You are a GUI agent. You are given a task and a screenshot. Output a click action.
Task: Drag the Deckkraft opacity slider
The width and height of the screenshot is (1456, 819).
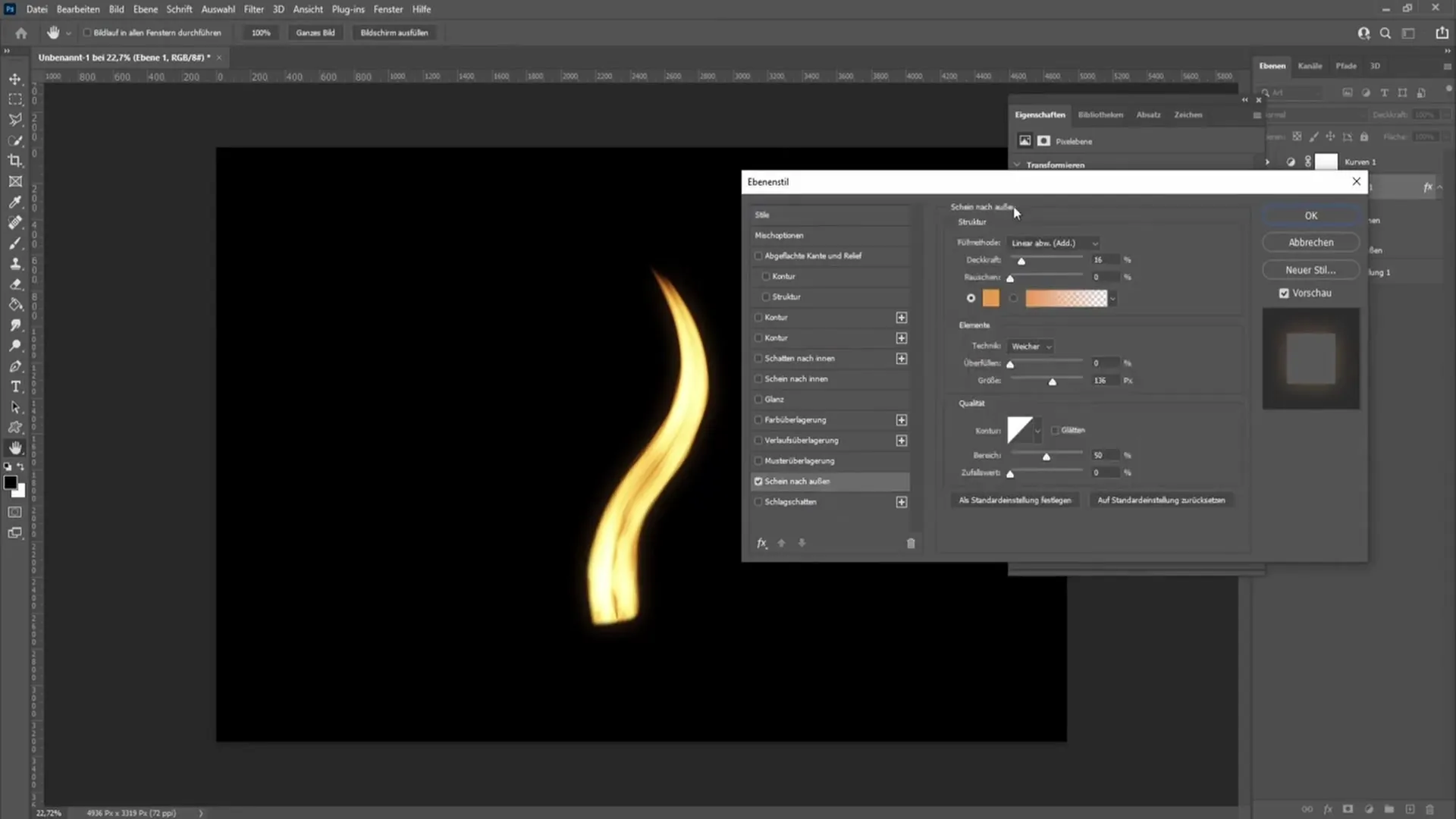[1020, 262]
